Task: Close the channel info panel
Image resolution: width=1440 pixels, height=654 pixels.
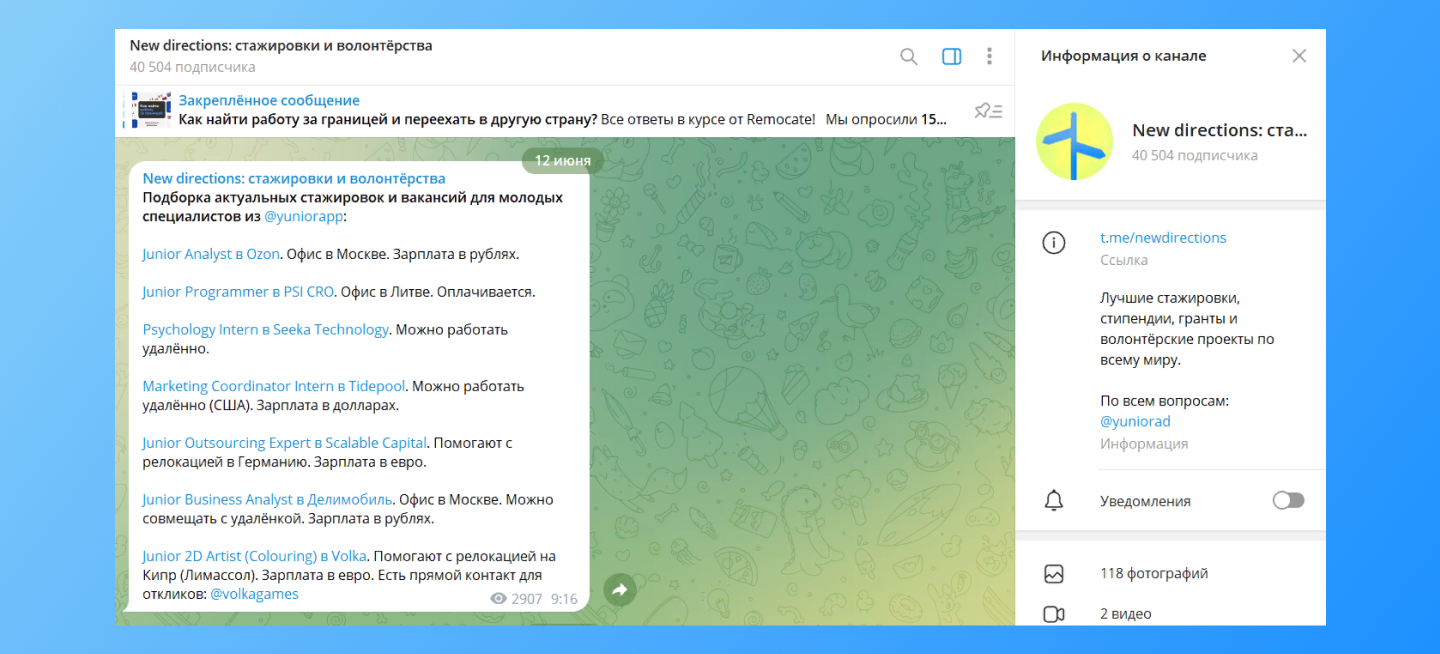Action: tap(1299, 56)
